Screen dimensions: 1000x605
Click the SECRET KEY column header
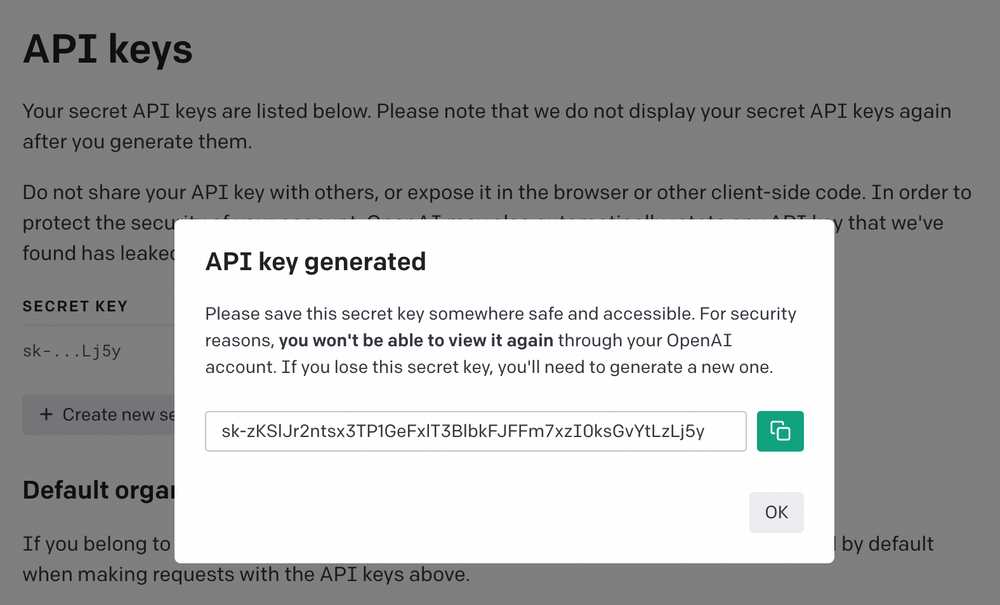(x=75, y=306)
